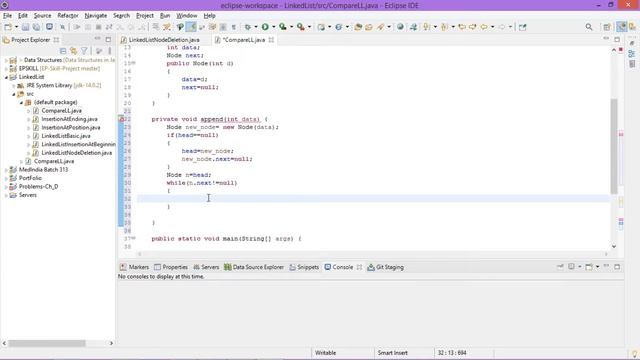Click the pin editor toolbar icon

[x=522, y=27]
